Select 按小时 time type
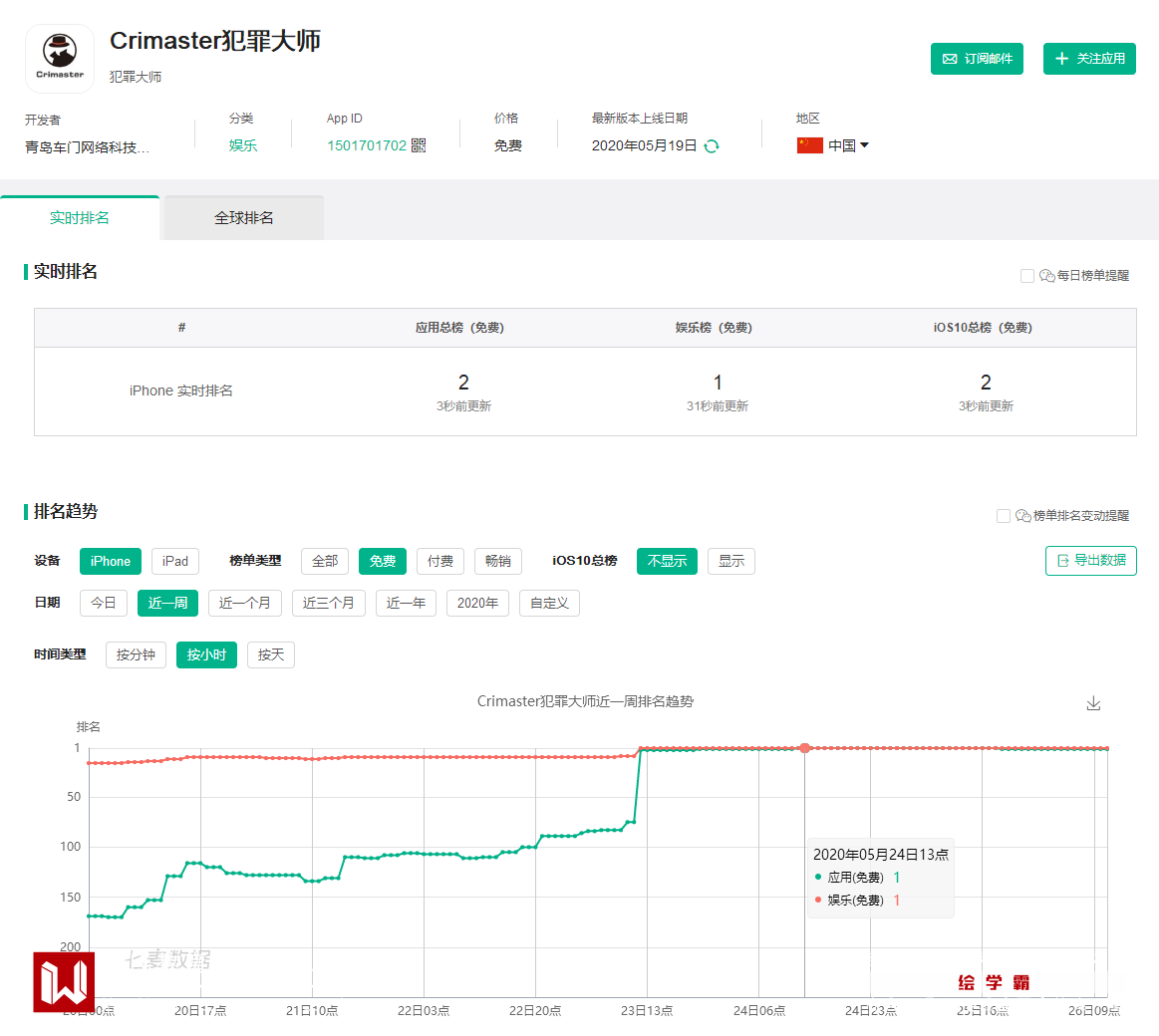 [x=207, y=654]
